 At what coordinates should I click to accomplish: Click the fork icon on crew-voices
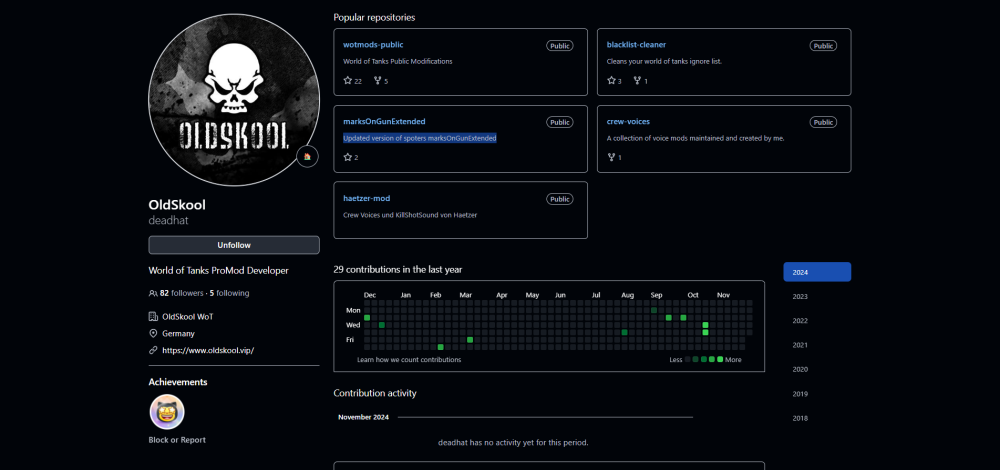pos(611,158)
